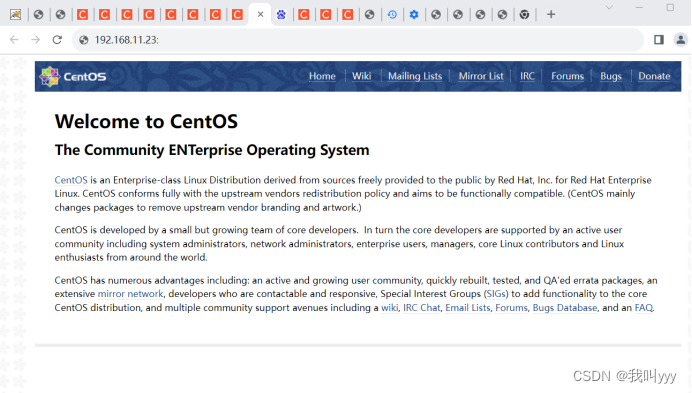Close the active tab
The image size is (692, 393).
point(260,15)
